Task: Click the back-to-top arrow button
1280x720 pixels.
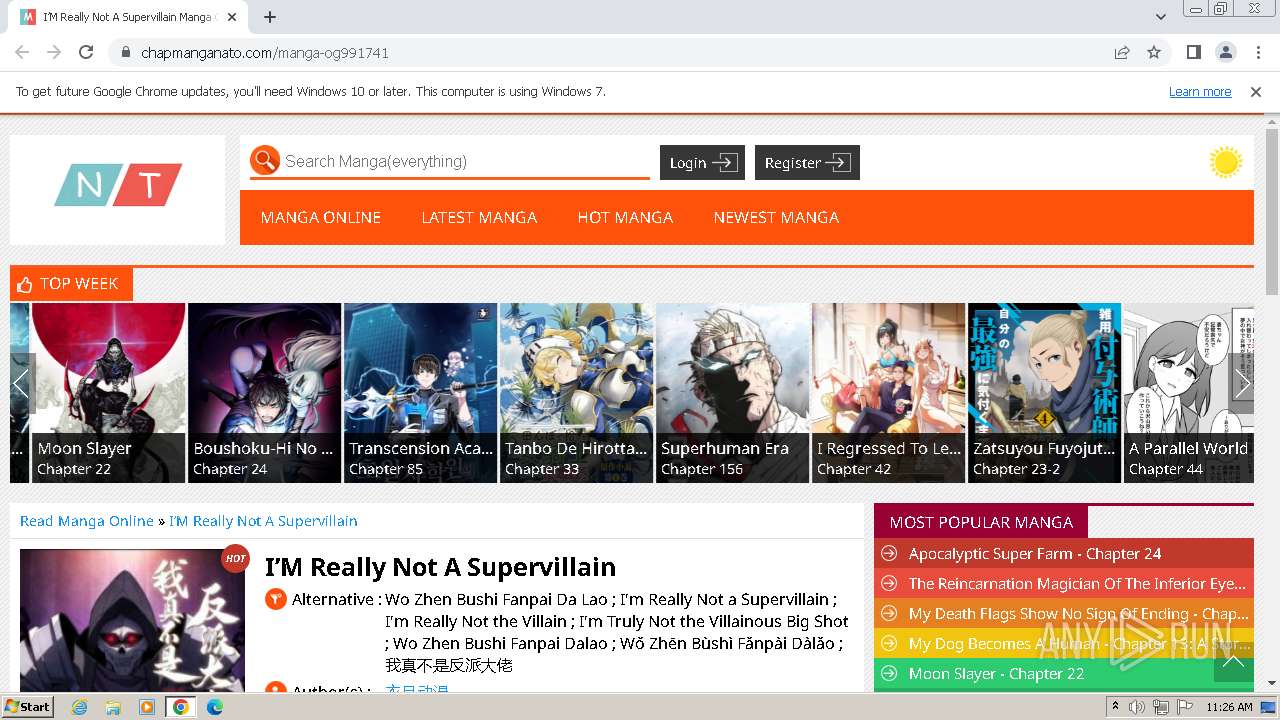Action: pyautogui.click(x=1233, y=662)
